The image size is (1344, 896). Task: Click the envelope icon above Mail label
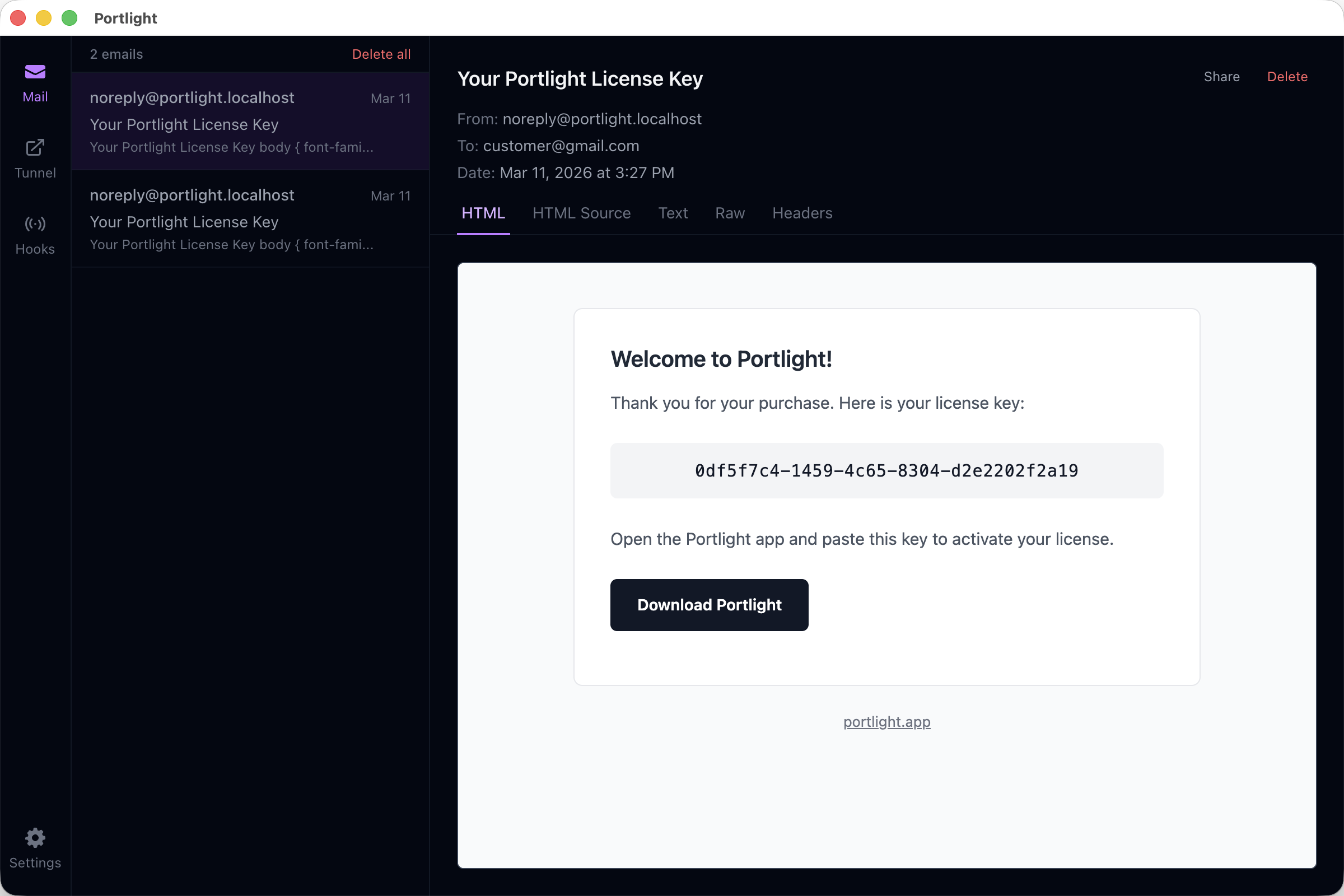(35, 72)
